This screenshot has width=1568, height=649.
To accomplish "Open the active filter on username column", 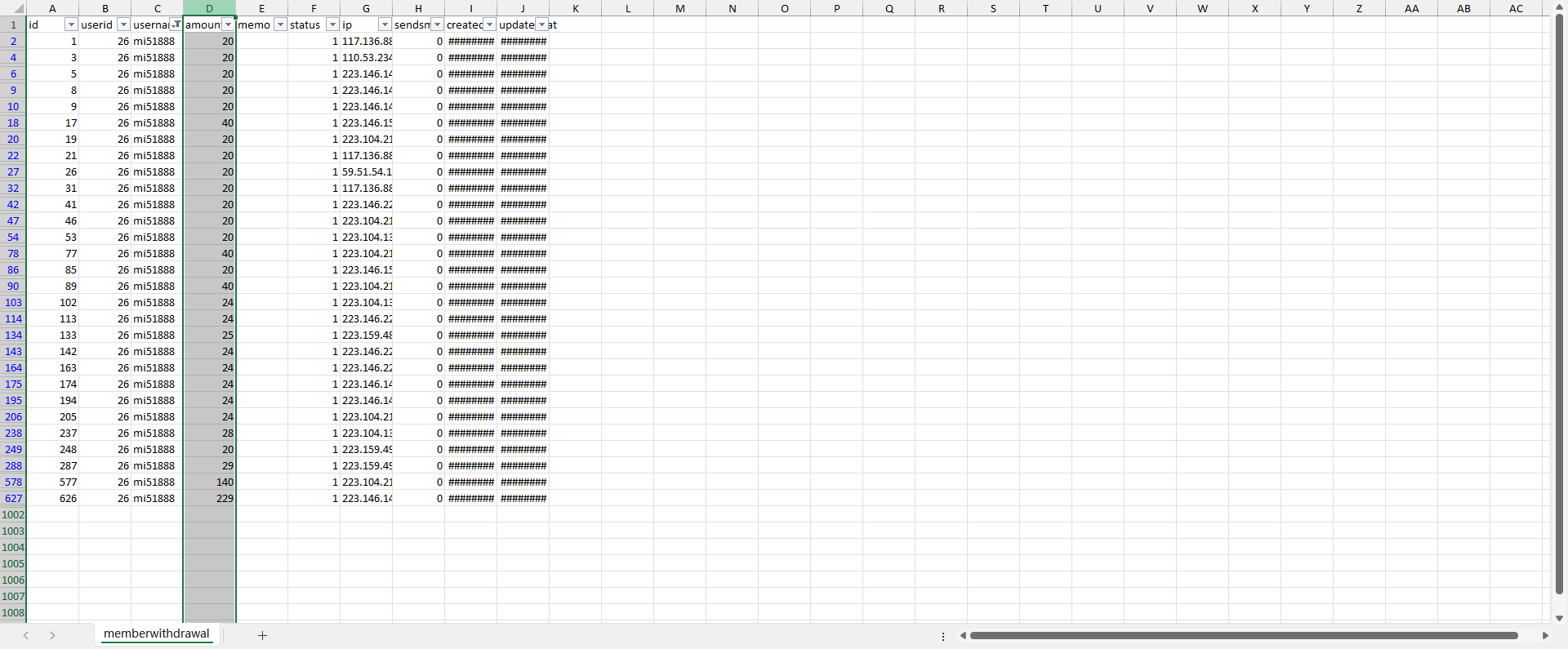I will pyautogui.click(x=176, y=24).
